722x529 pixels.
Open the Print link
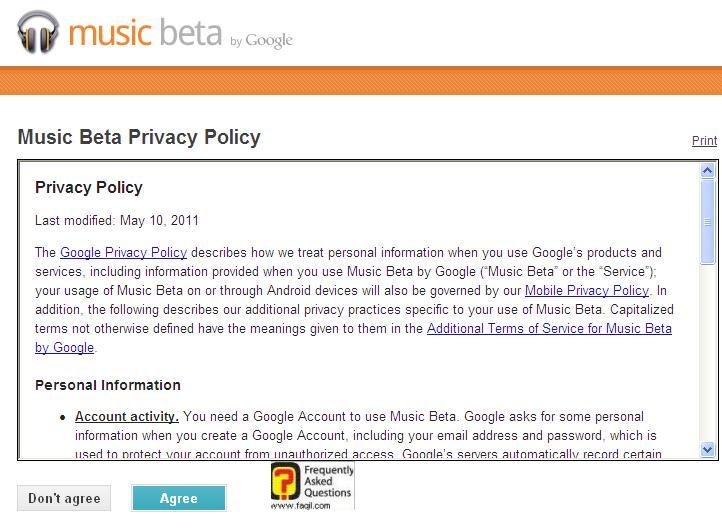pyautogui.click(x=704, y=141)
